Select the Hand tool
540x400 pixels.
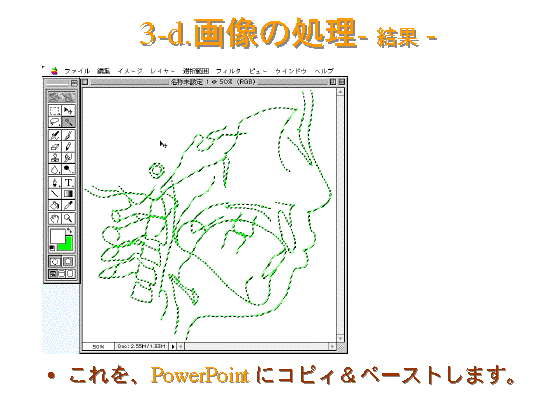(x=55, y=218)
